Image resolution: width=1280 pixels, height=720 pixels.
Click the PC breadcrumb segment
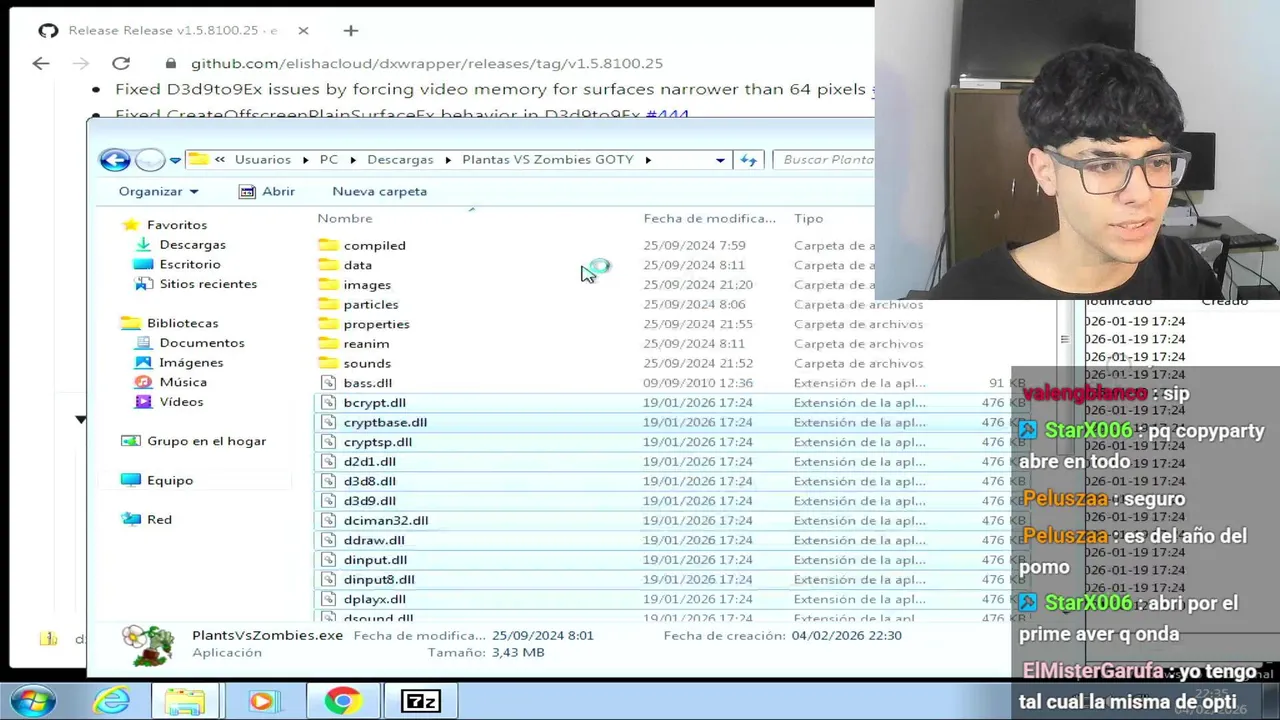tap(328, 160)
